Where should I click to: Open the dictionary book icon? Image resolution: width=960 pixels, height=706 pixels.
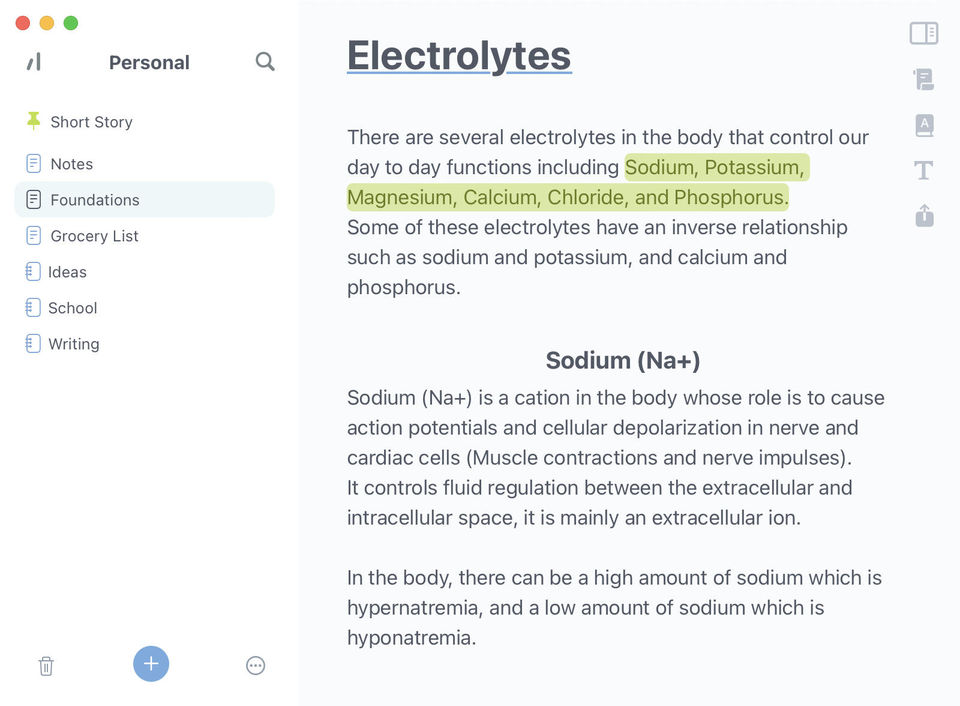(924, 125)
